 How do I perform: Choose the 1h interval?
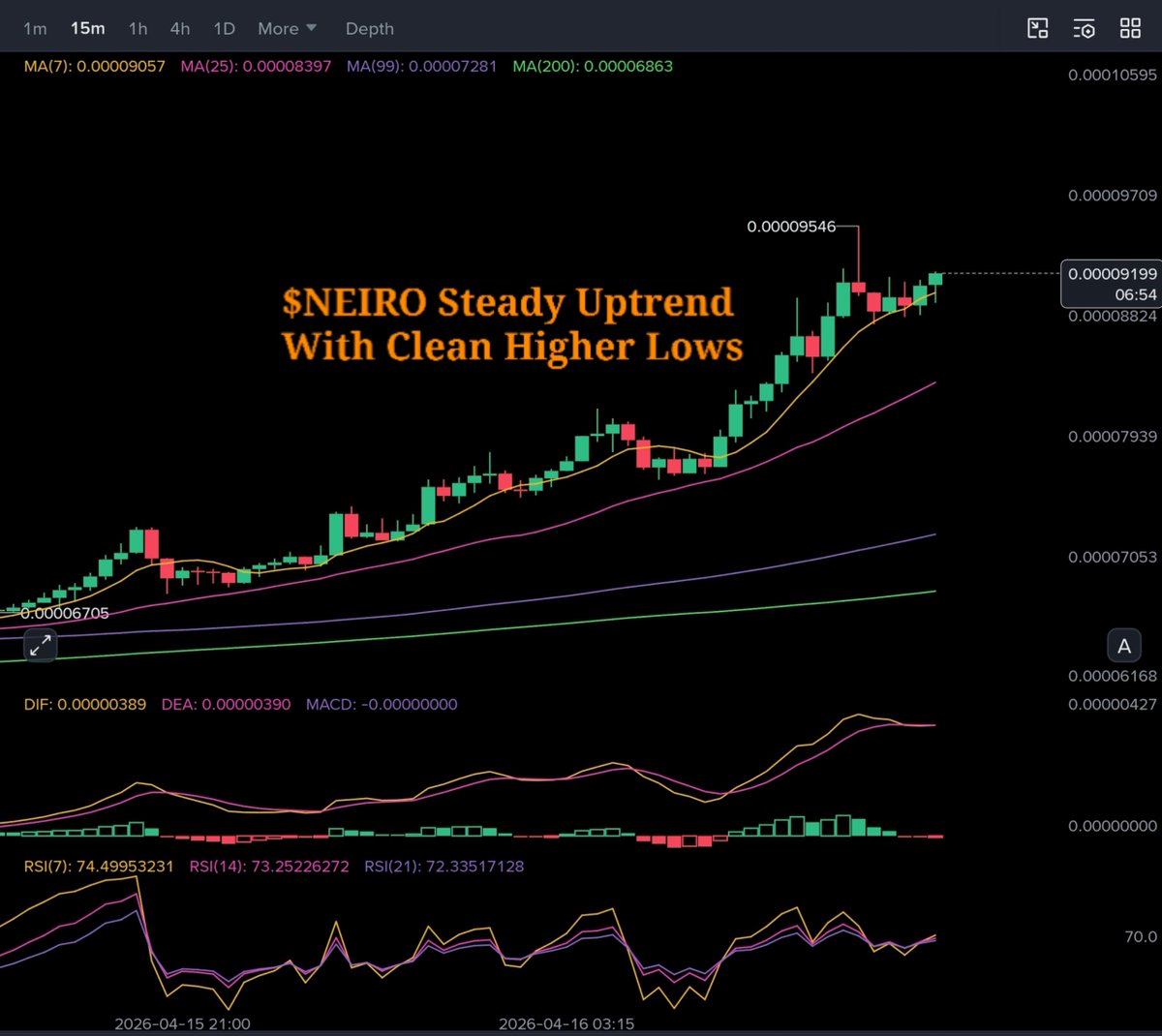pos(138,28)
